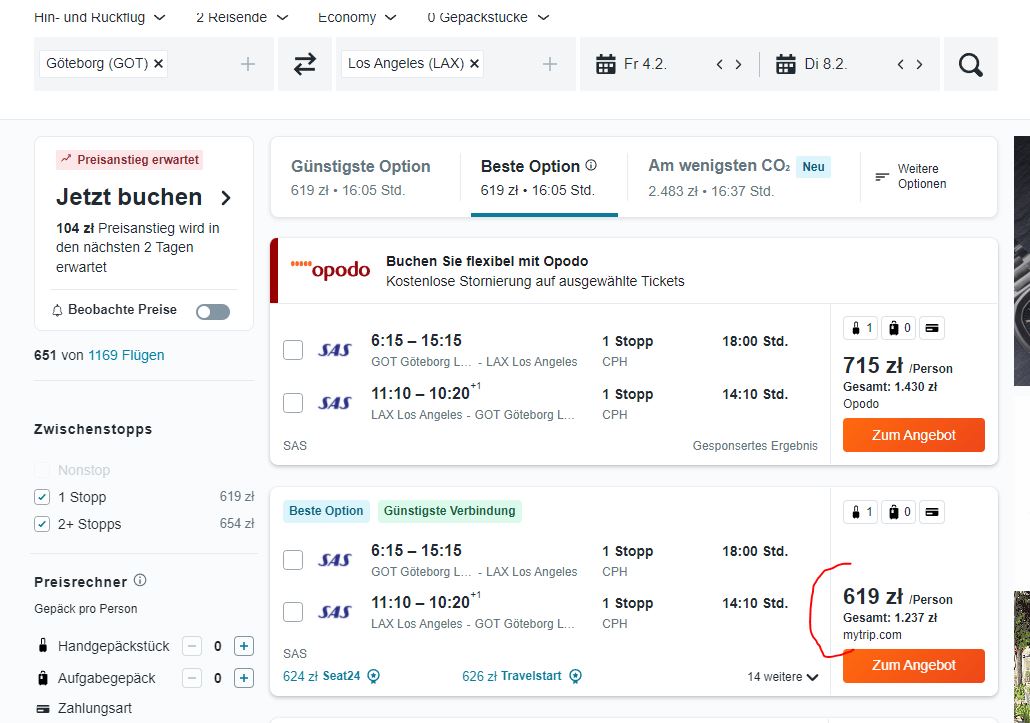This screenshot has width=1030, height=723.
Task: Expand 14 weitere booking offers
Action: (x=782, y=676)
